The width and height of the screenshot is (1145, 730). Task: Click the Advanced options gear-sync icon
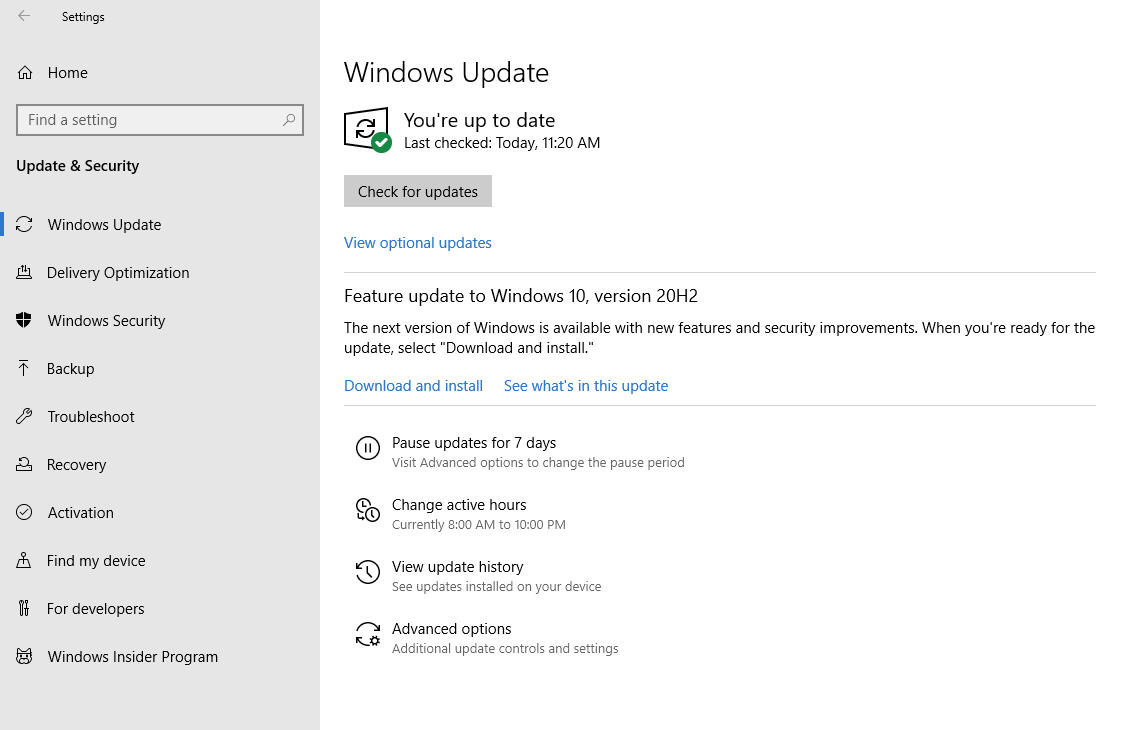click(367, 634)
